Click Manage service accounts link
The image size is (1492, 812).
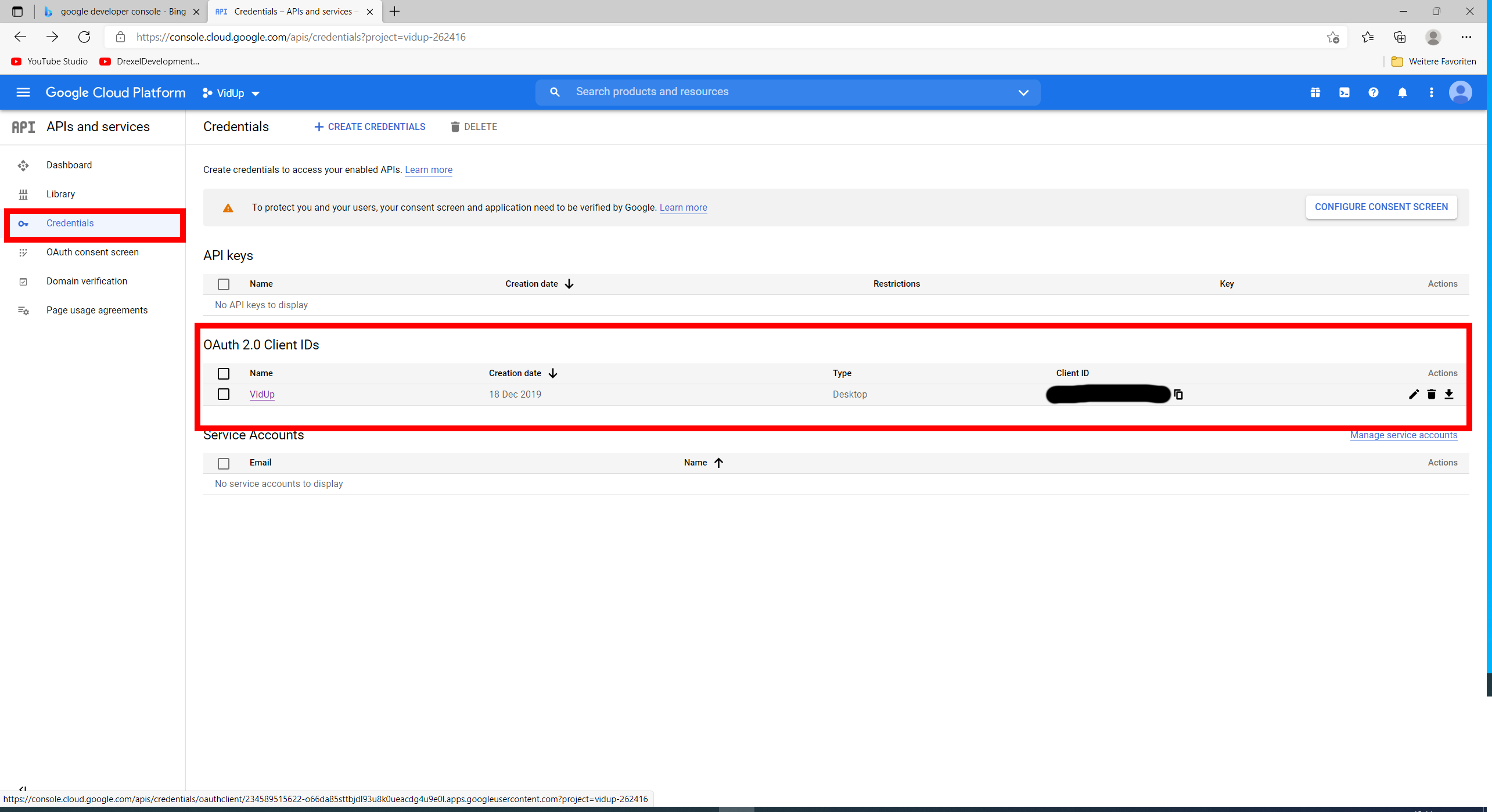tap(1404, 435)
